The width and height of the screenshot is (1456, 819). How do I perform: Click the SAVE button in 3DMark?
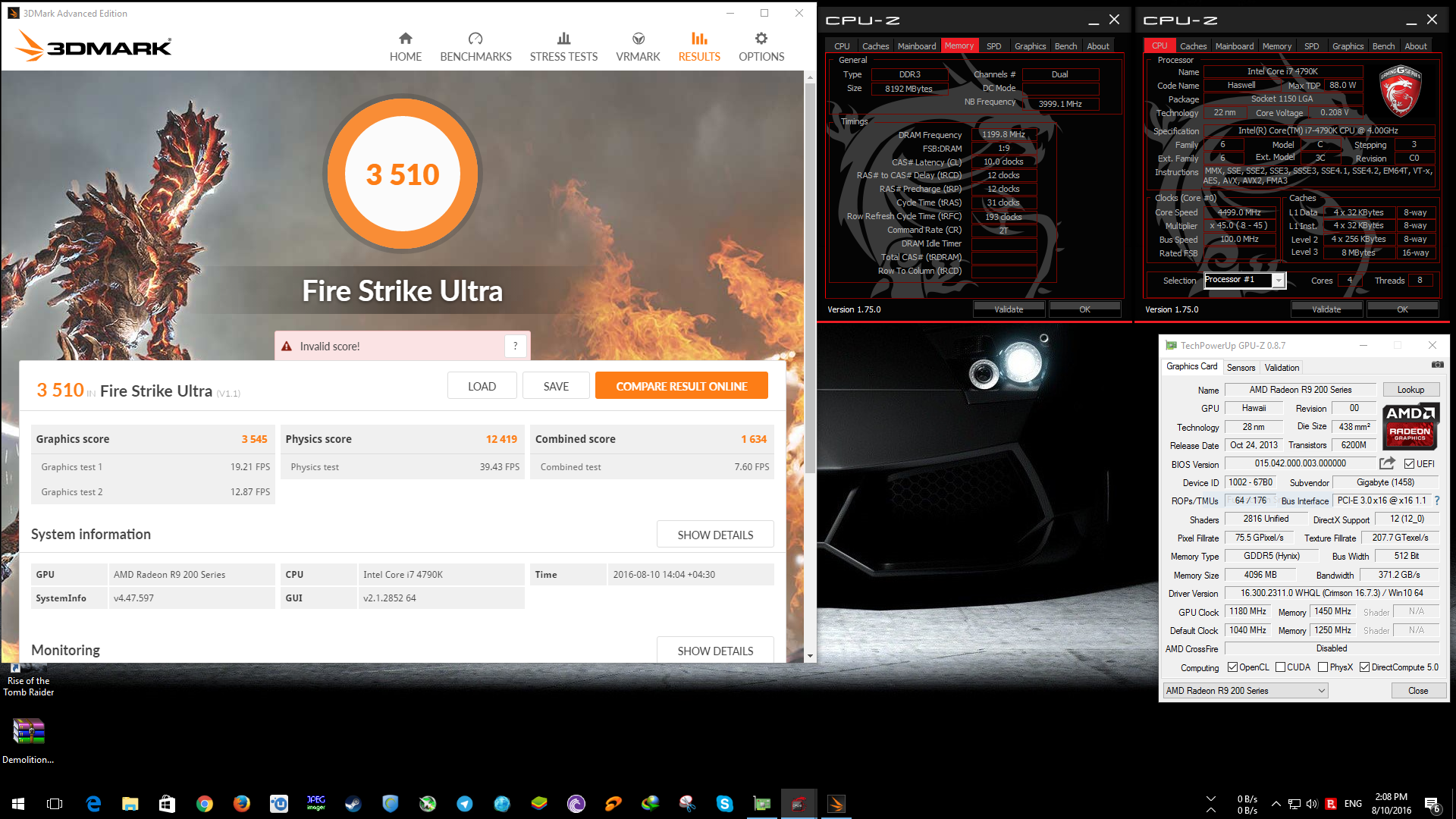556,386
